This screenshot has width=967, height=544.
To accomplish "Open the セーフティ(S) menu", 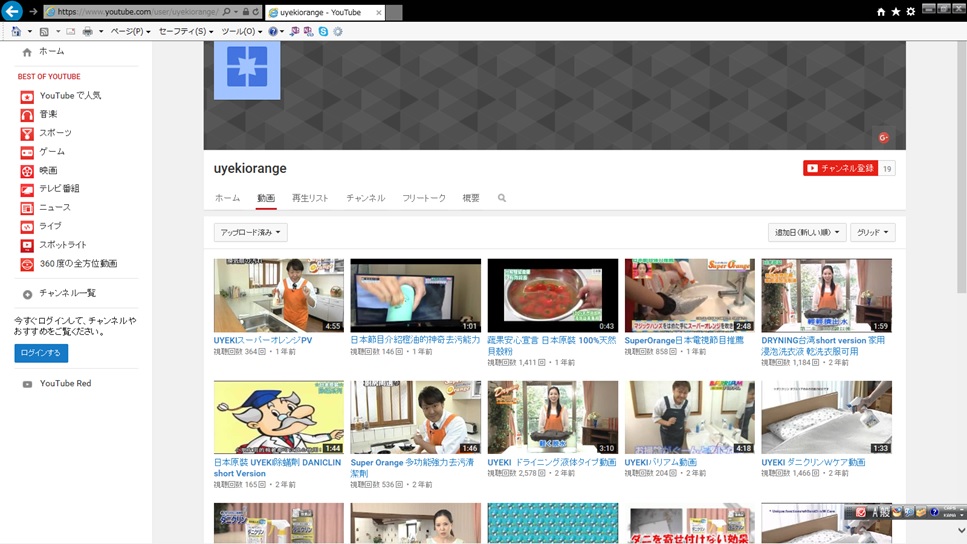I will 185,31.
